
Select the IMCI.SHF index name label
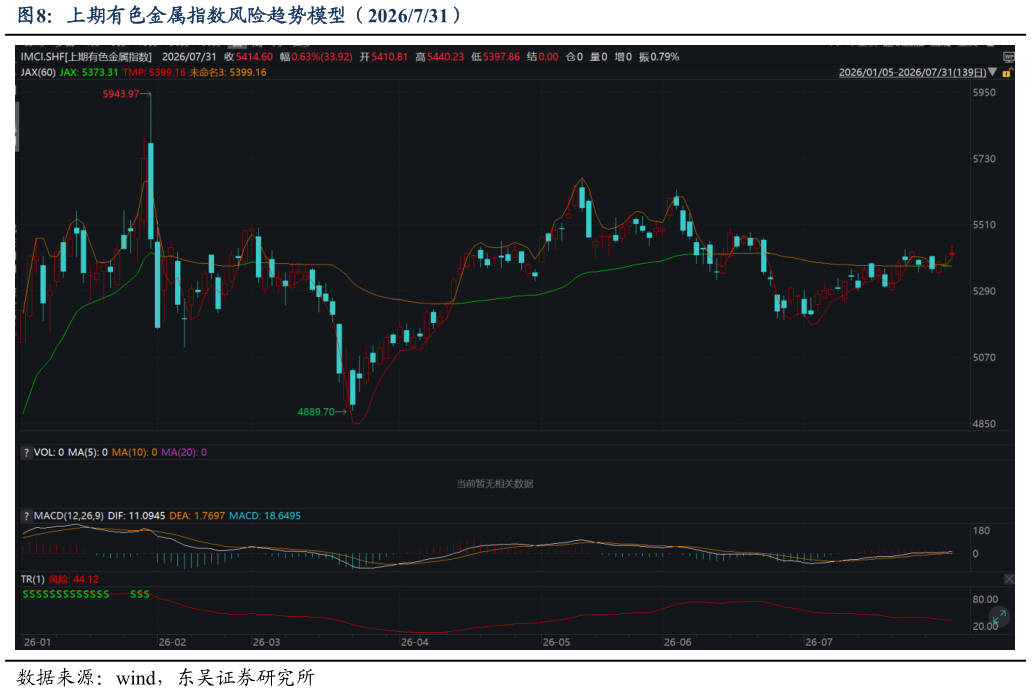click(x=86, y=57)
